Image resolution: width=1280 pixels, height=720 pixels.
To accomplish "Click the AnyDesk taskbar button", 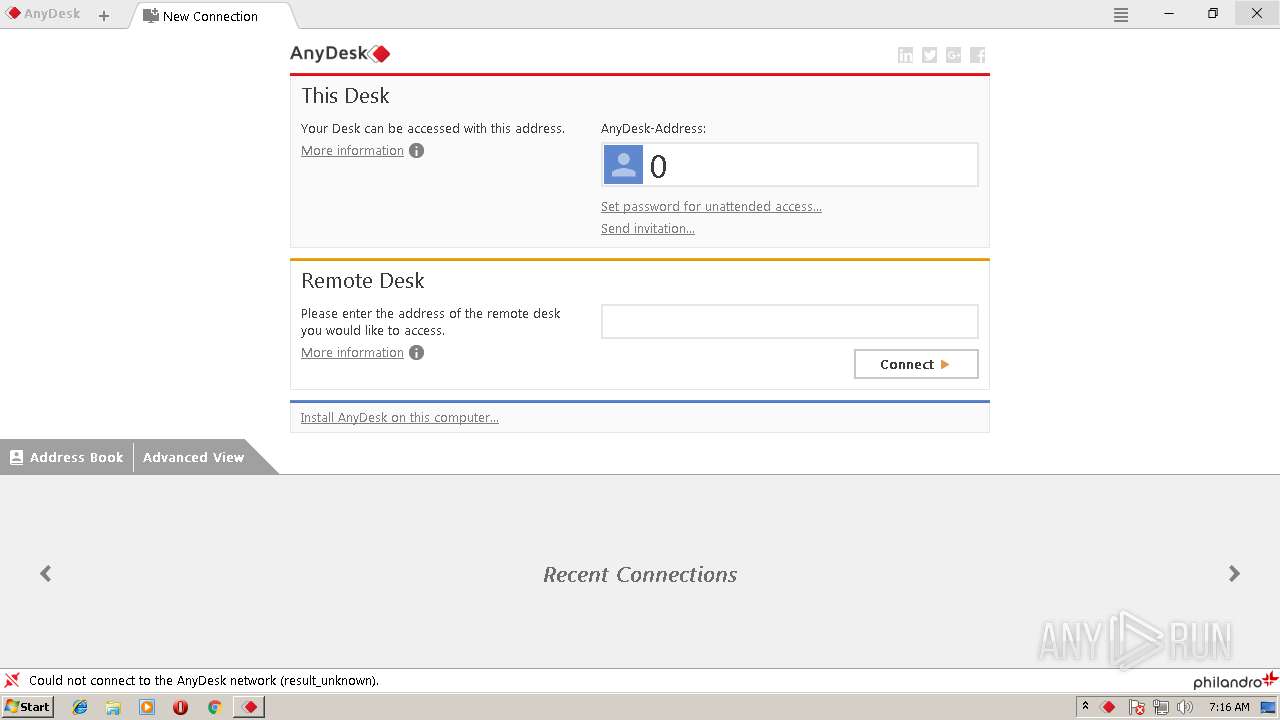I will [x=249, y=707].
